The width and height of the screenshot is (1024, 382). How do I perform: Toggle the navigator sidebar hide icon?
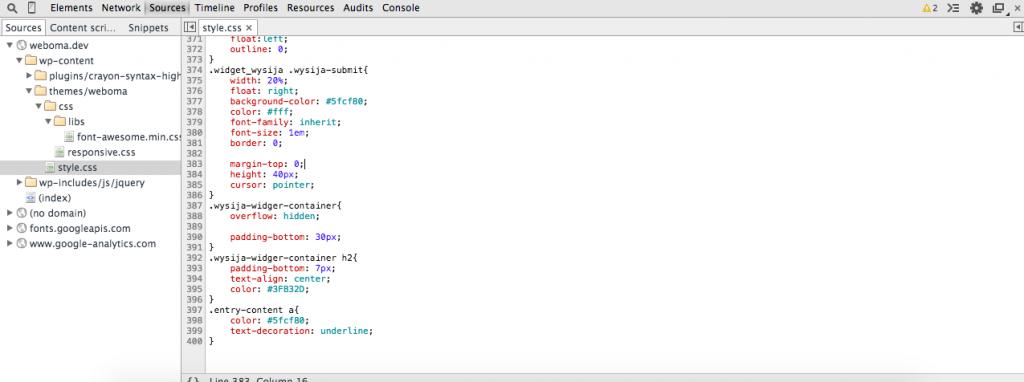click(189, 27)
